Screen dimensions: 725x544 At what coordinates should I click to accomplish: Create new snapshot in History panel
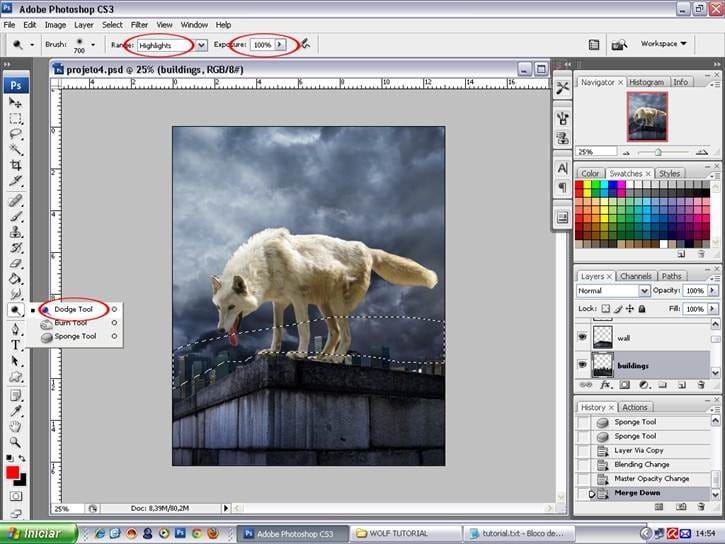[x=681, y=507]
